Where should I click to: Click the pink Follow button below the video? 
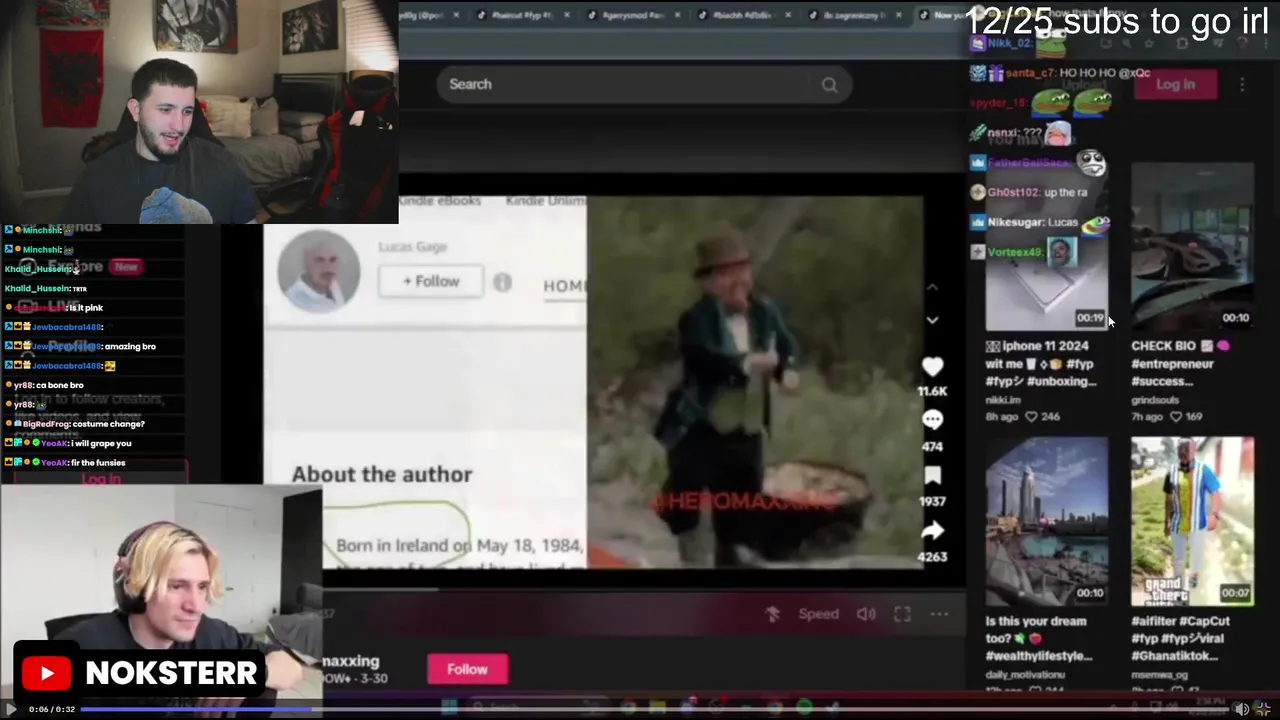[x=467, y=669]
